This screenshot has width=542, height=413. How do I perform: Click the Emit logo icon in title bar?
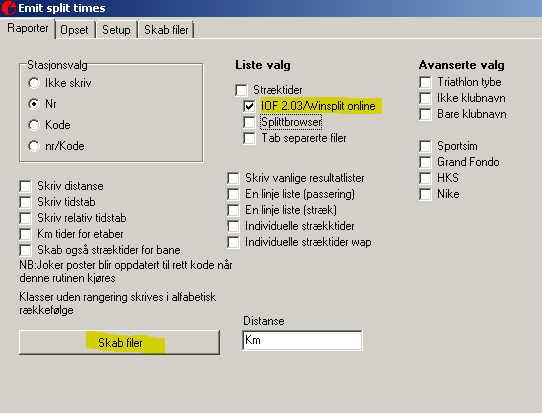click(8, 8)
